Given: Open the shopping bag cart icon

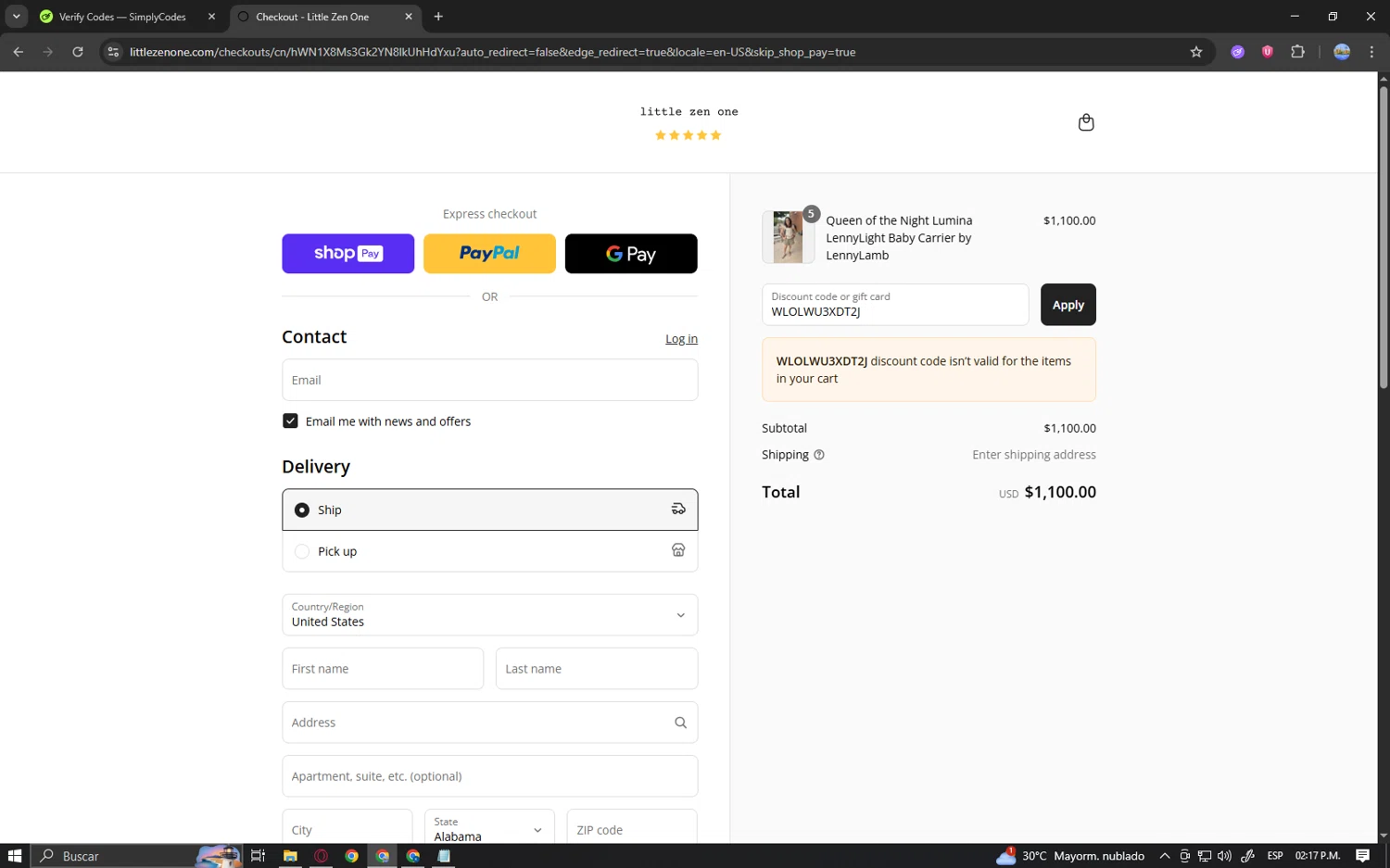Looking at the screenshot, I should pyautogui.click(x=1086, y=122).
